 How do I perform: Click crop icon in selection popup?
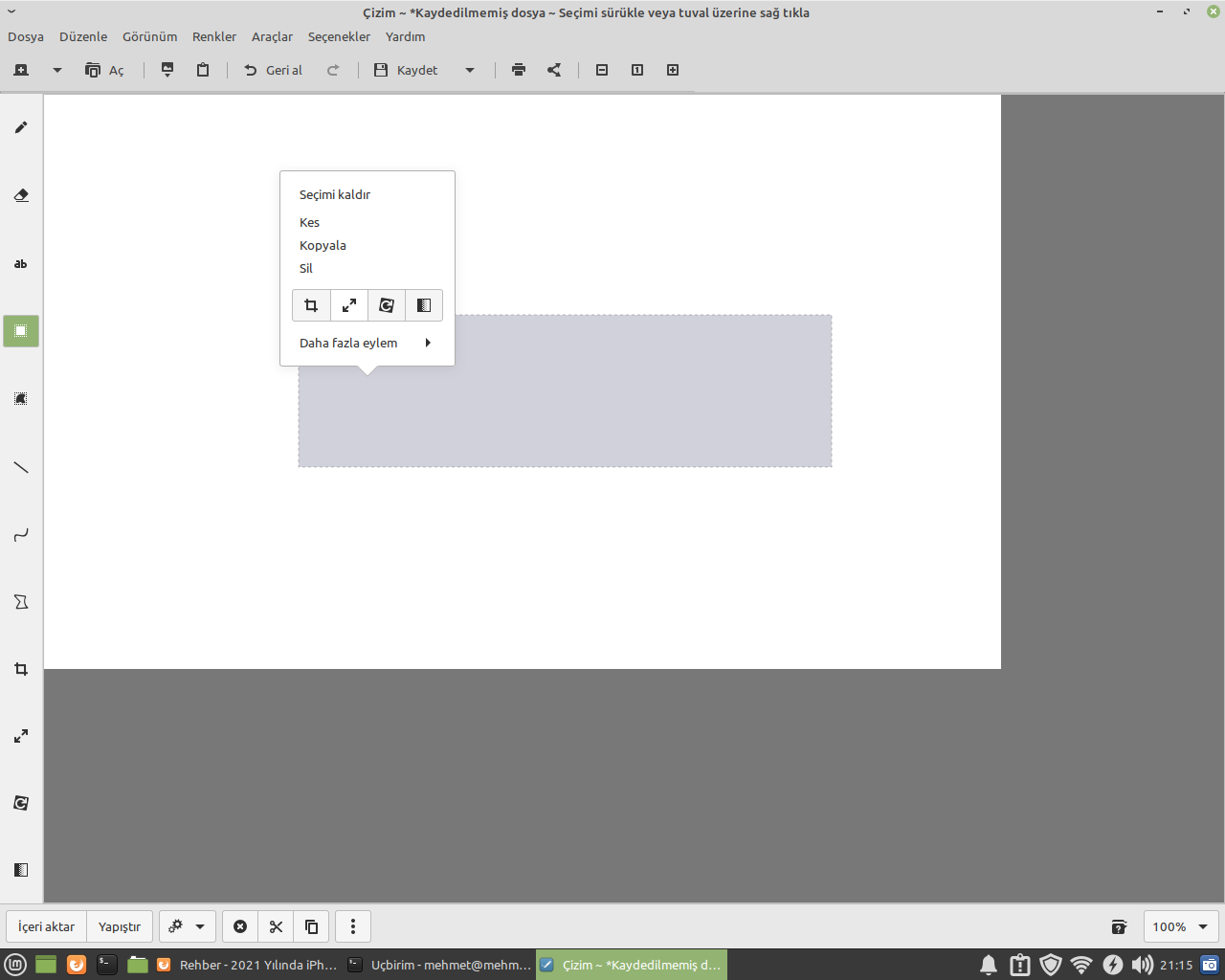311,305
